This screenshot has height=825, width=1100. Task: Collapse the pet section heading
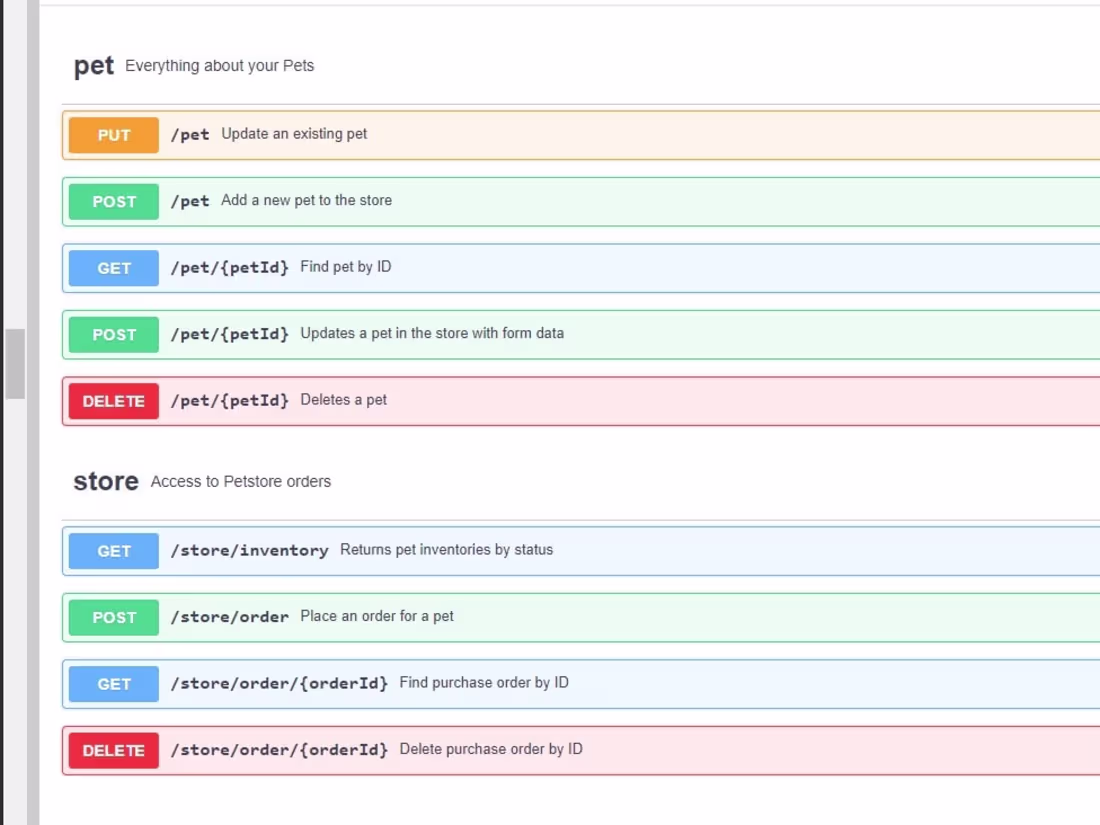tap(93, 65)
